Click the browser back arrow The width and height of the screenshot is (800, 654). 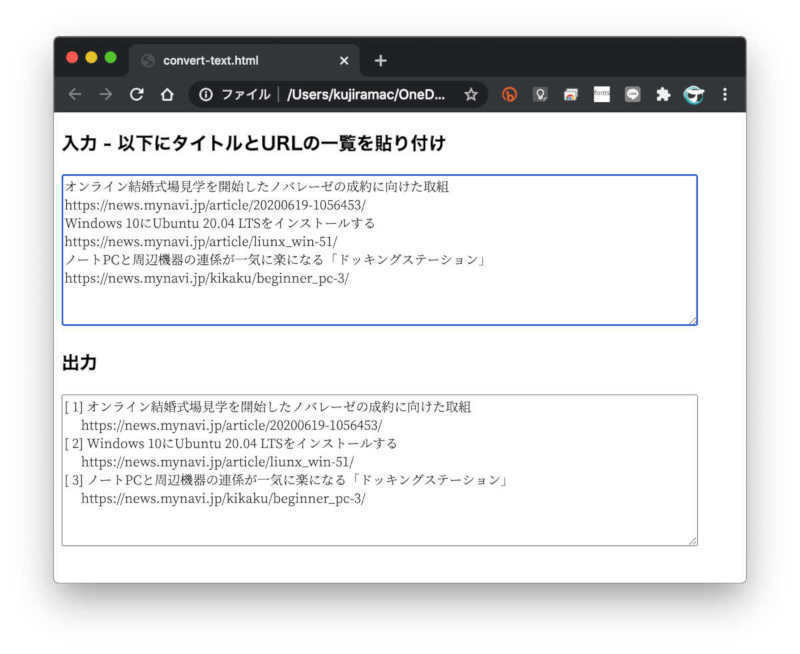click(x=75, y=94)
